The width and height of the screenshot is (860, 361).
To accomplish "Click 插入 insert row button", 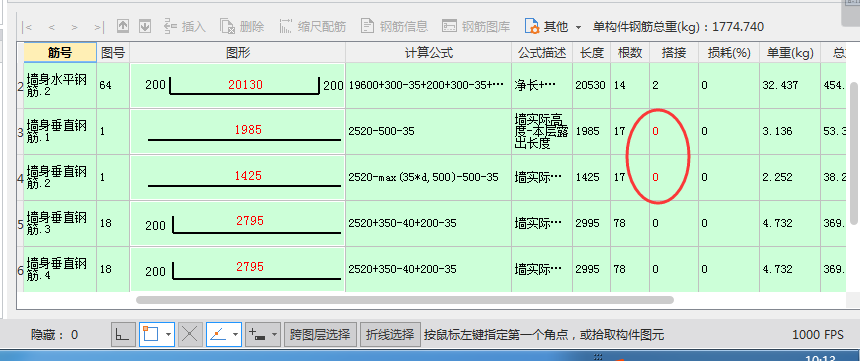I will tap(185, 26).
